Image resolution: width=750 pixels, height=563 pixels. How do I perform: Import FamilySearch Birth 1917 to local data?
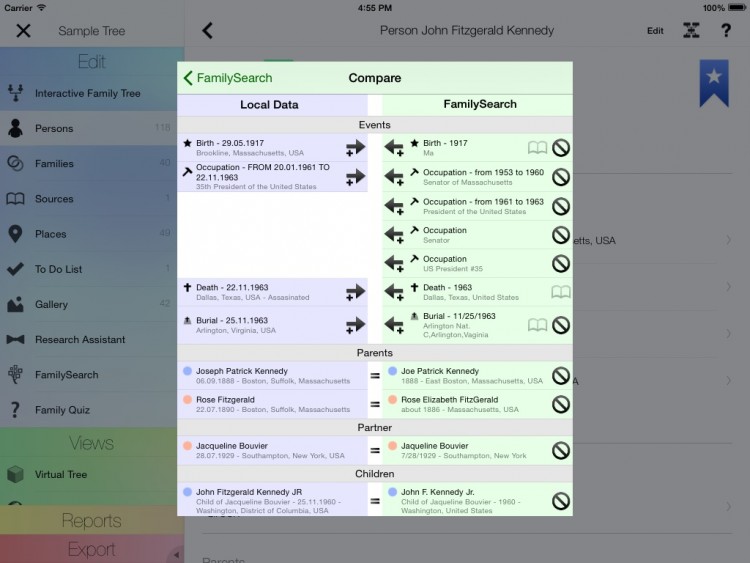click(394, 148)
